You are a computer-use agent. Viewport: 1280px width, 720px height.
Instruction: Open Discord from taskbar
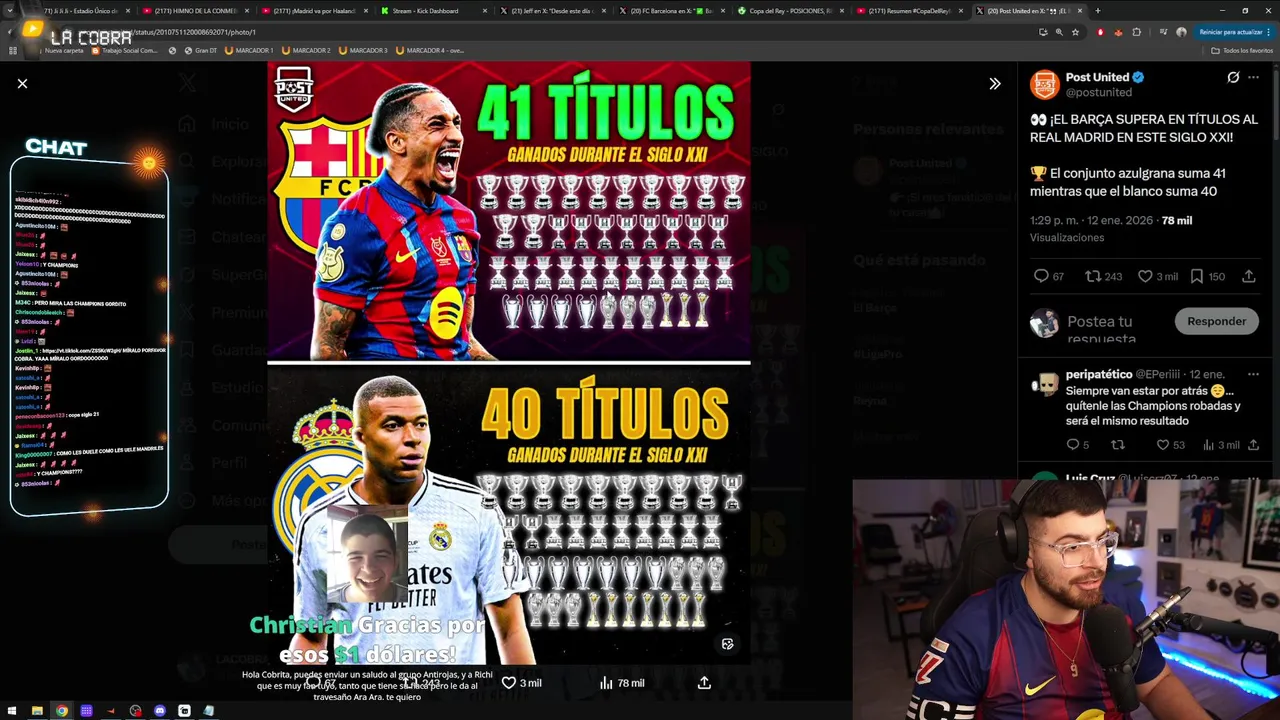point(159,711)
